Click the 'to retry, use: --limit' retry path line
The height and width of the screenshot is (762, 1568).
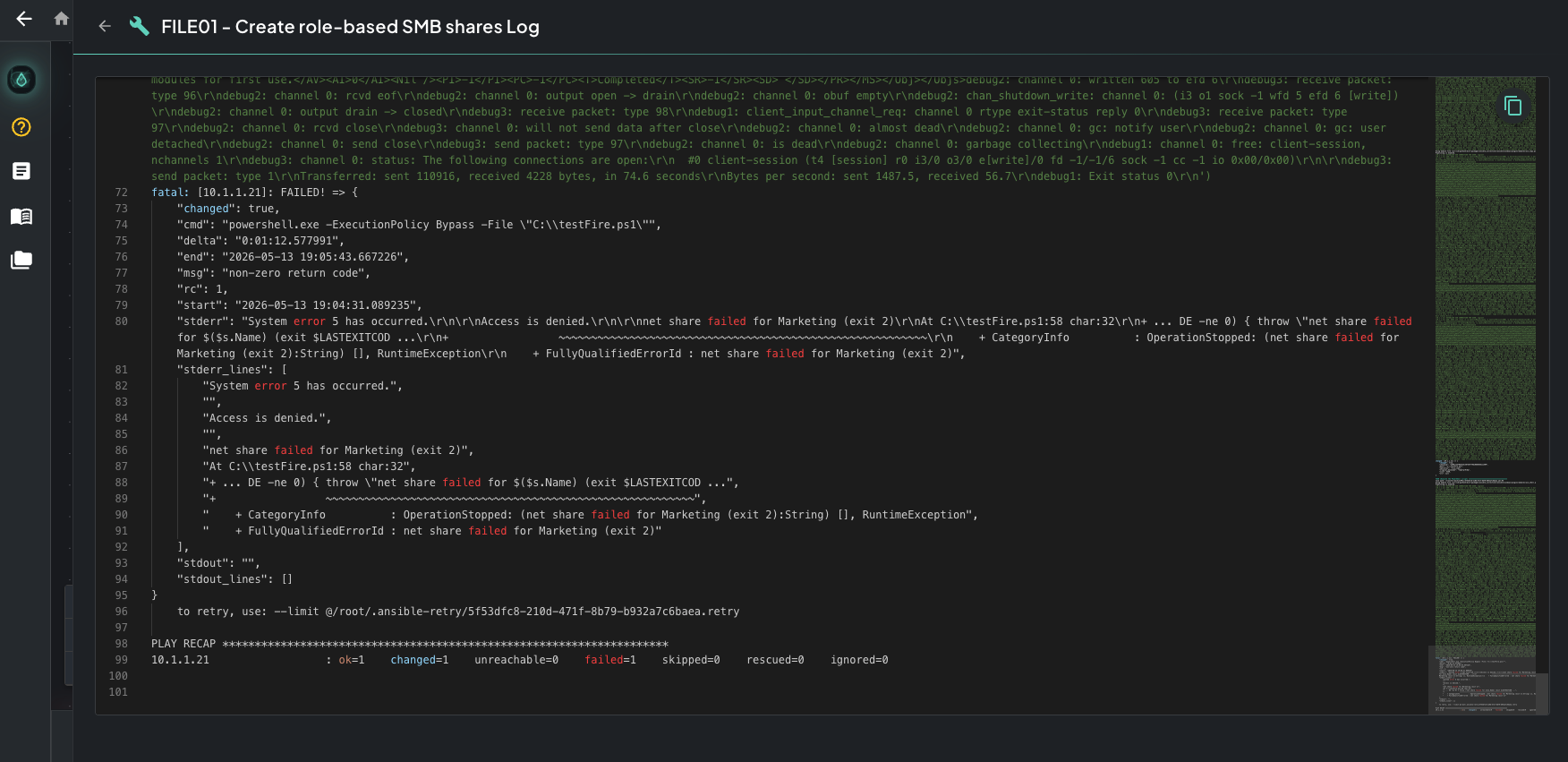[x=458, y=612]
